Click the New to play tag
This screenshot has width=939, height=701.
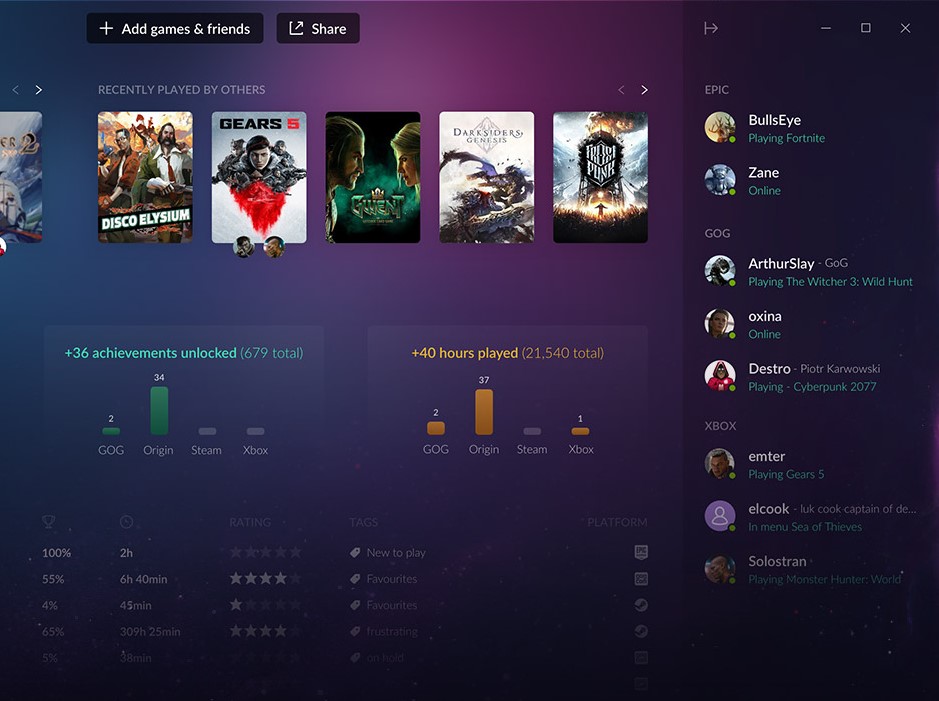coord(396,553)
